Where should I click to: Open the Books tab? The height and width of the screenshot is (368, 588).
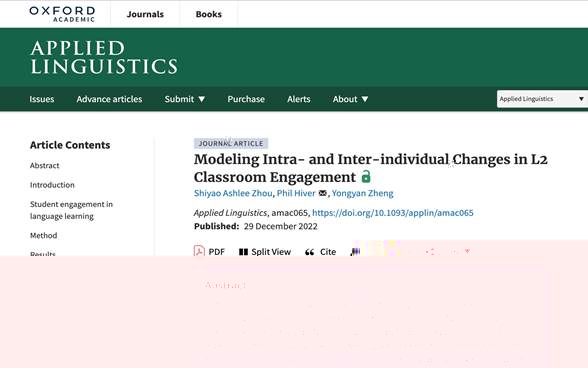208,14
